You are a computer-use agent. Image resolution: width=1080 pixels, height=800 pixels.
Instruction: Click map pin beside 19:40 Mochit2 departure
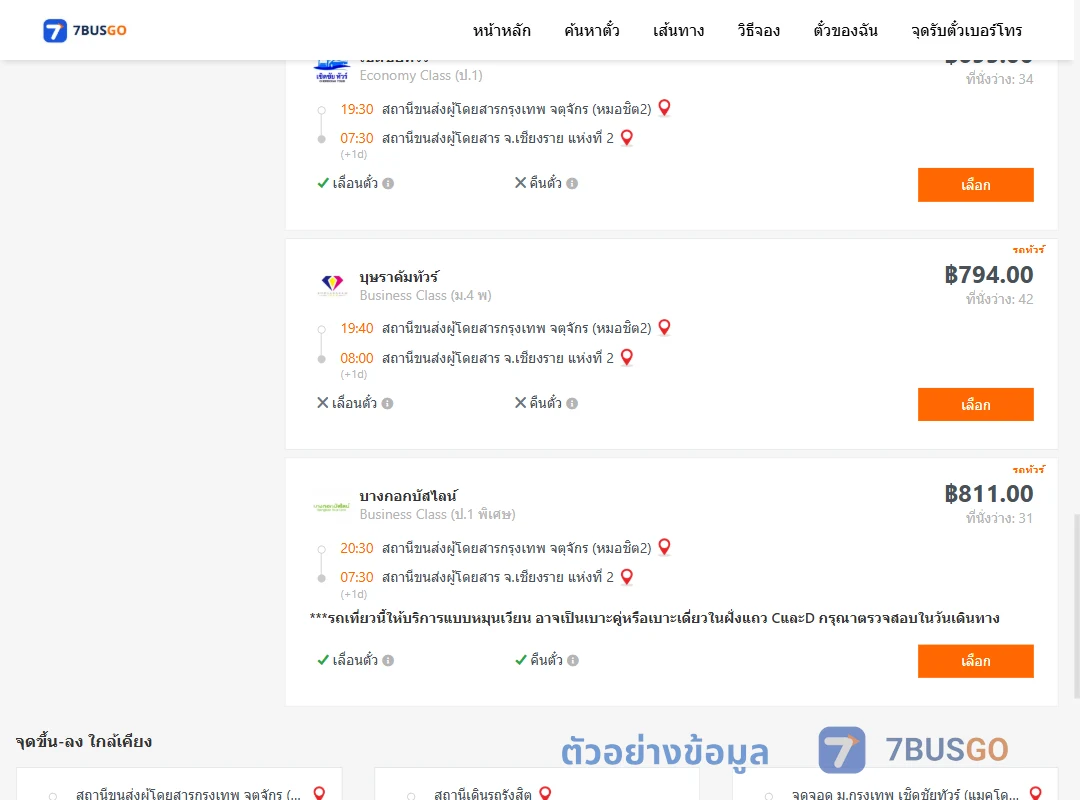tap(664, 327)
